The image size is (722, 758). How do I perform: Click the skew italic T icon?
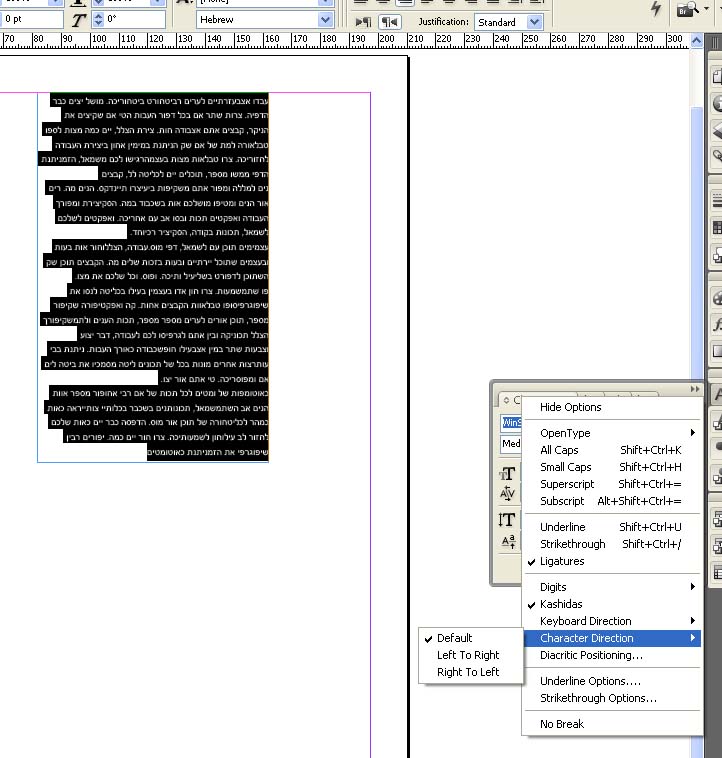tap(78, 20)
